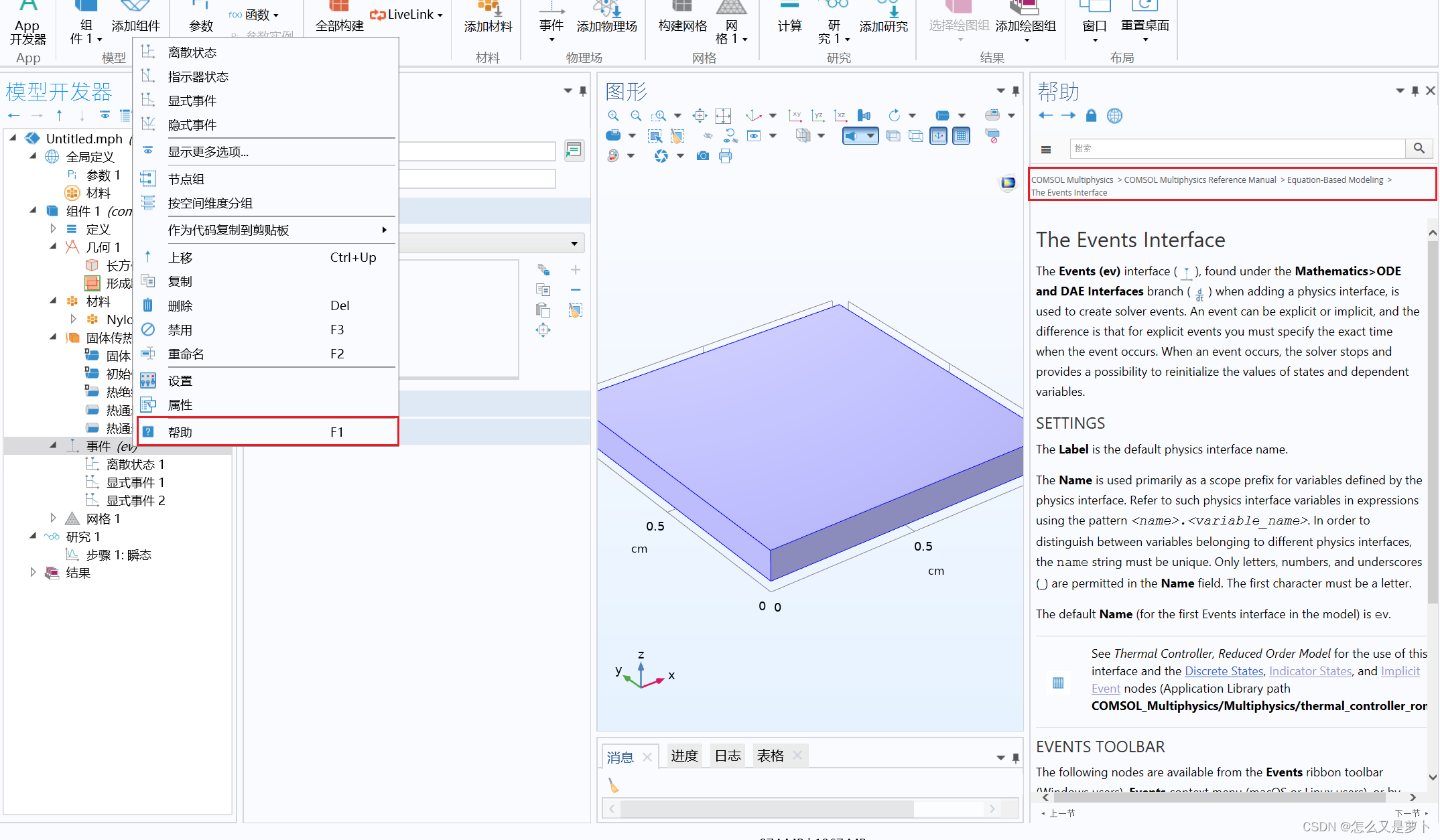Choose 重命名 from the context menu
The width and height of the screenshot is (1440, 840).
(186, 354)
